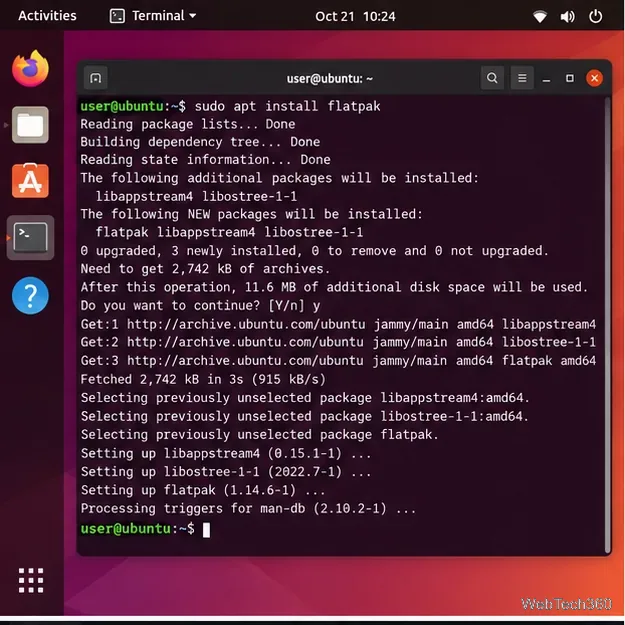This screenshot has width=625, height=625.
Task: Open the Help icon in dock
Action: tap(30, 295)
